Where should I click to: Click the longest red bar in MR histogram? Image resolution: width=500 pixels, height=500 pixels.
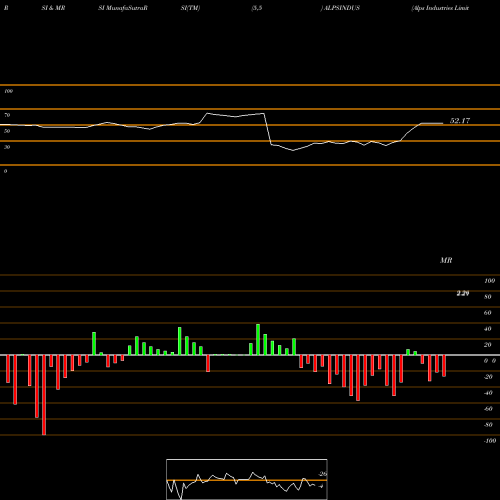[44, 395]
